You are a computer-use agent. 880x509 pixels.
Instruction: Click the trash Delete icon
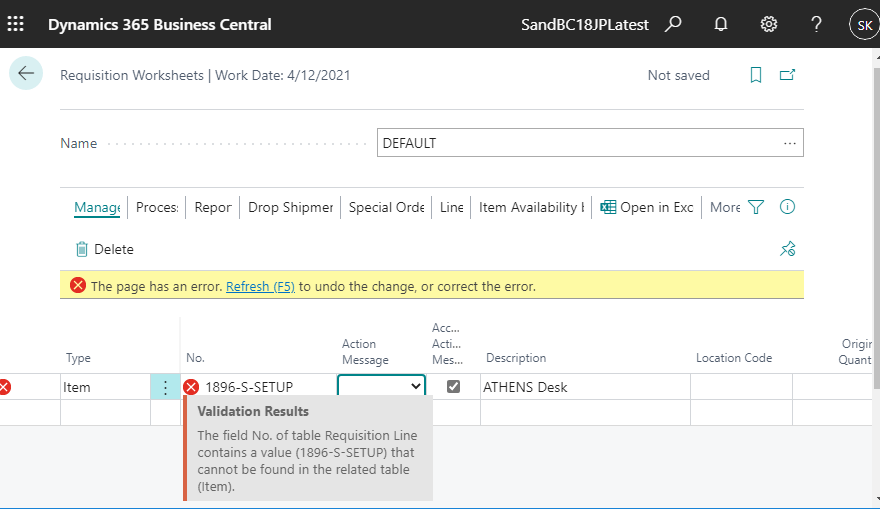pyautogui.click(x=82, y=249)
